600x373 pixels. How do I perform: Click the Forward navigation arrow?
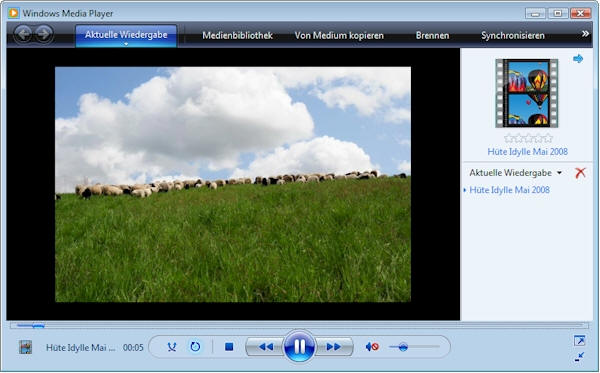tap(44, 34)
